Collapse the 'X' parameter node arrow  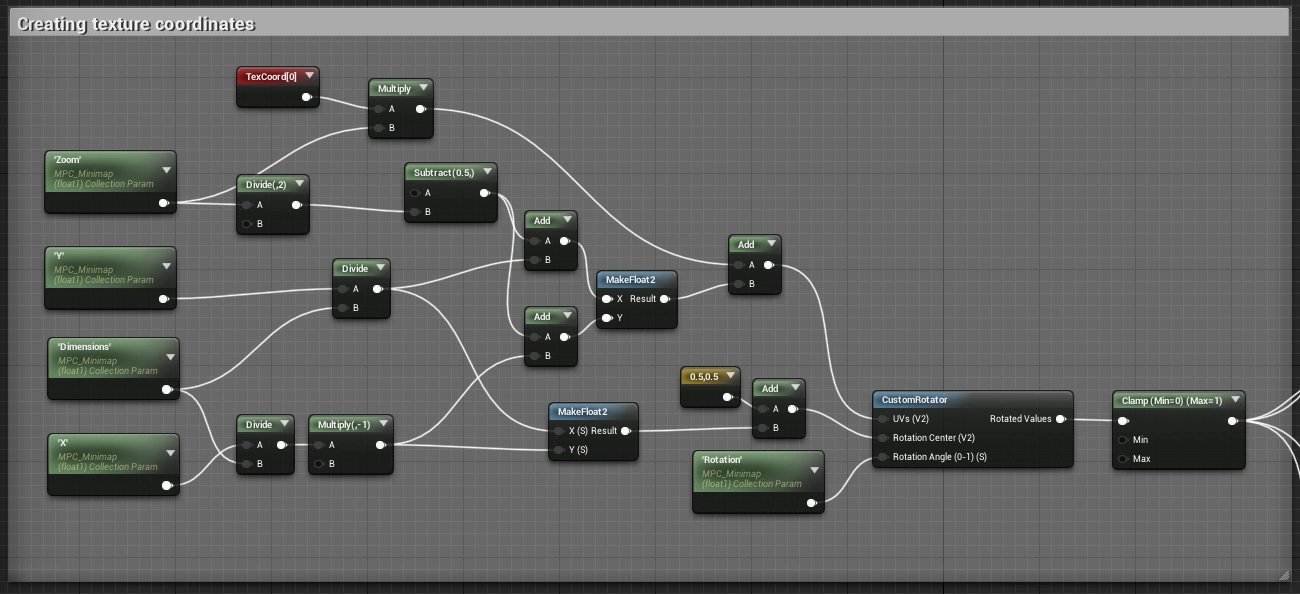tap(169, 452)
